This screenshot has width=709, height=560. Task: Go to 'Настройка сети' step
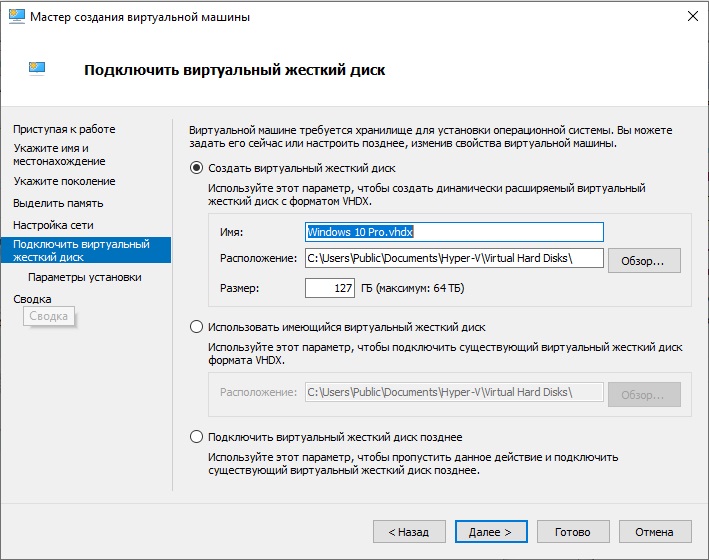(x=53, y=225)
